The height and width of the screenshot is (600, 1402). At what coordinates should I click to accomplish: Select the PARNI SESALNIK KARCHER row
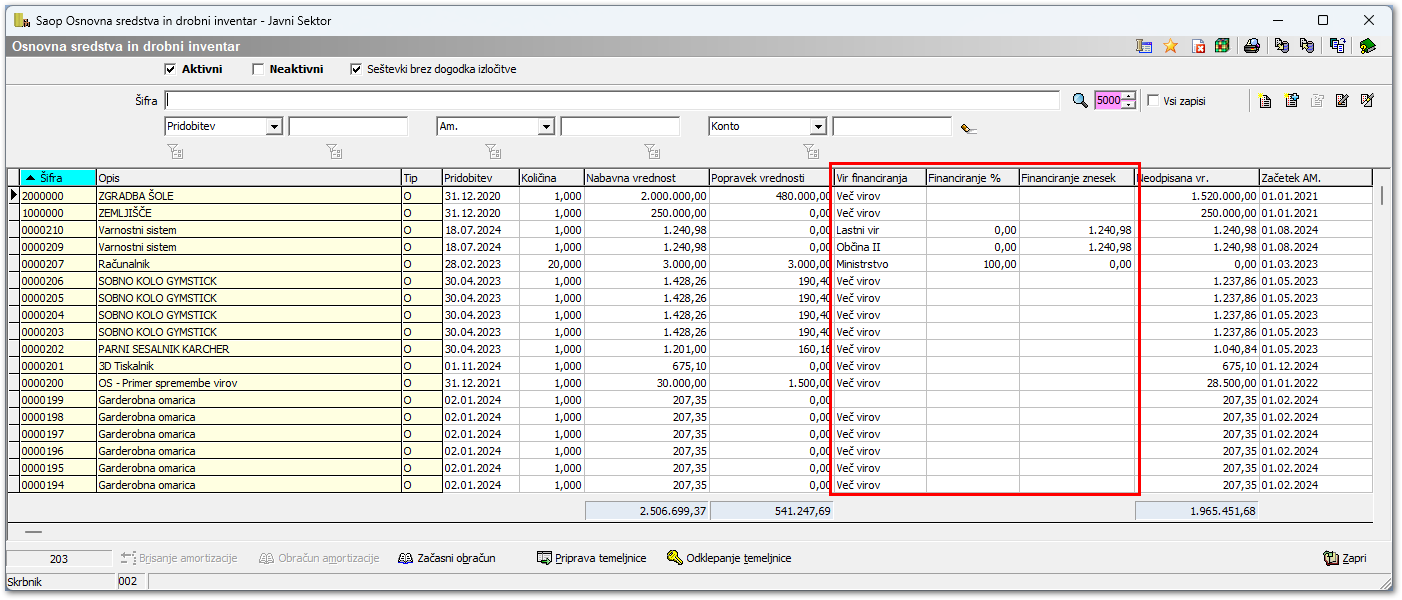tap(690, 349)
